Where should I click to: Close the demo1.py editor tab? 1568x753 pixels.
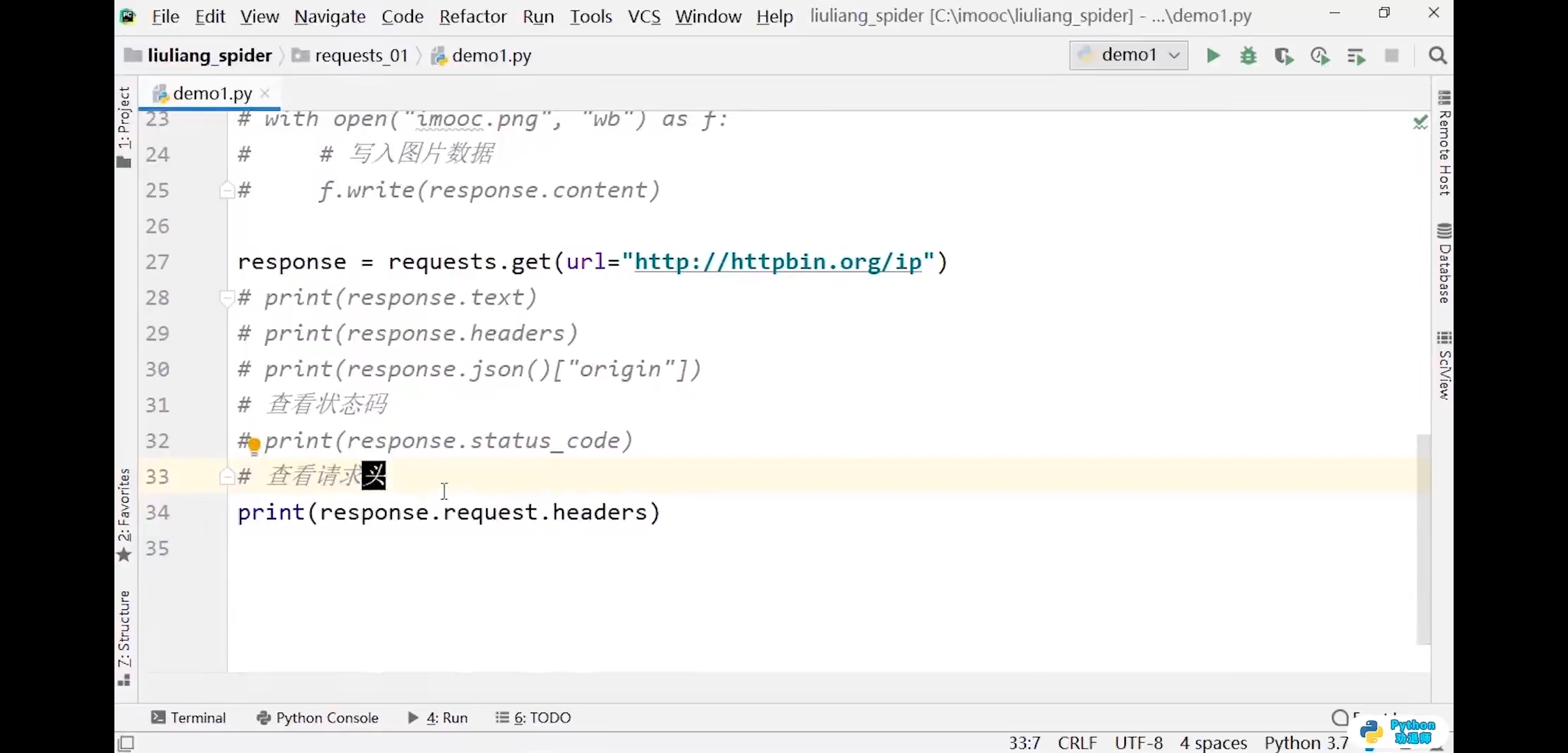[265, 93]
